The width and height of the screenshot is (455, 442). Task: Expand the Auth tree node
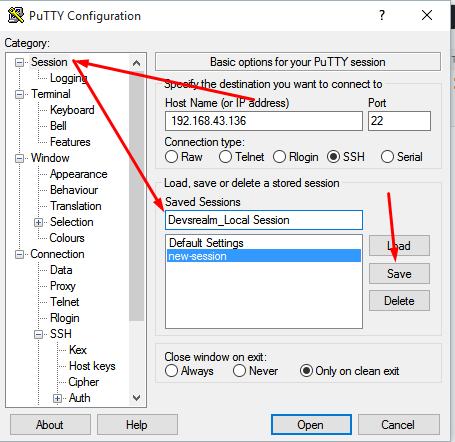[x=57, y=398]
